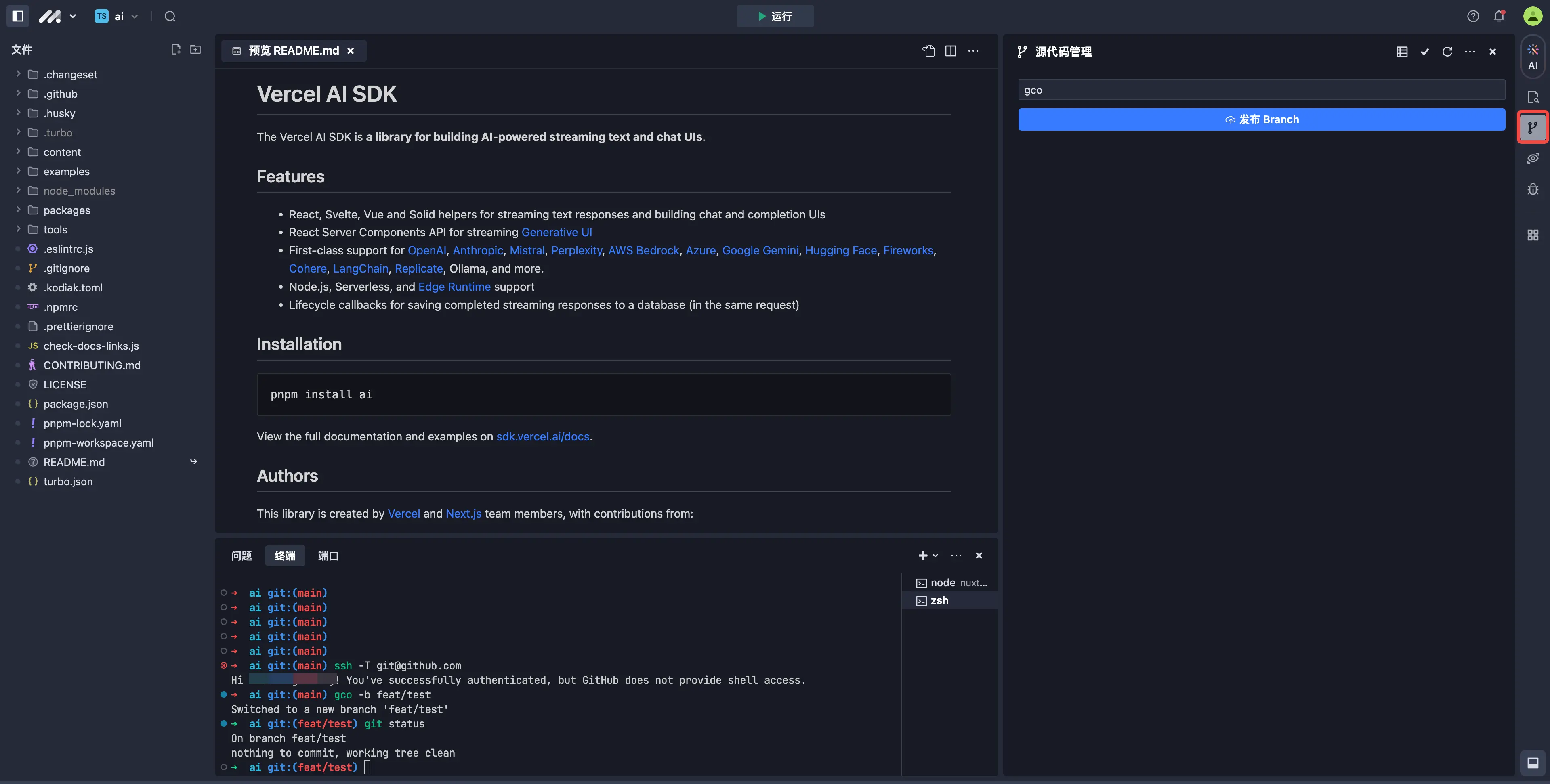Split the editor with the split icon

tap(951, 51)
